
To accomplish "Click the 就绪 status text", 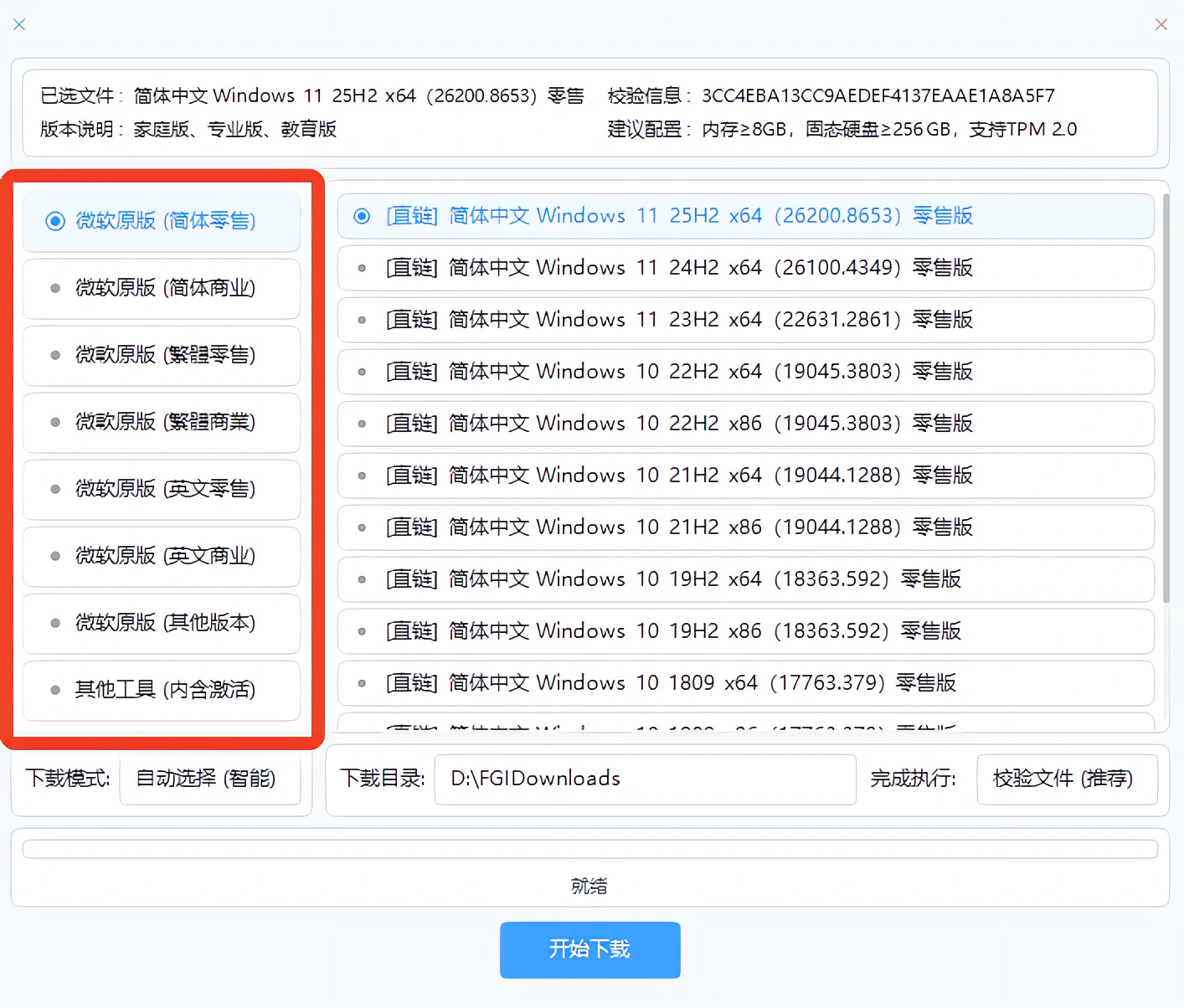I will pos(589,887).
